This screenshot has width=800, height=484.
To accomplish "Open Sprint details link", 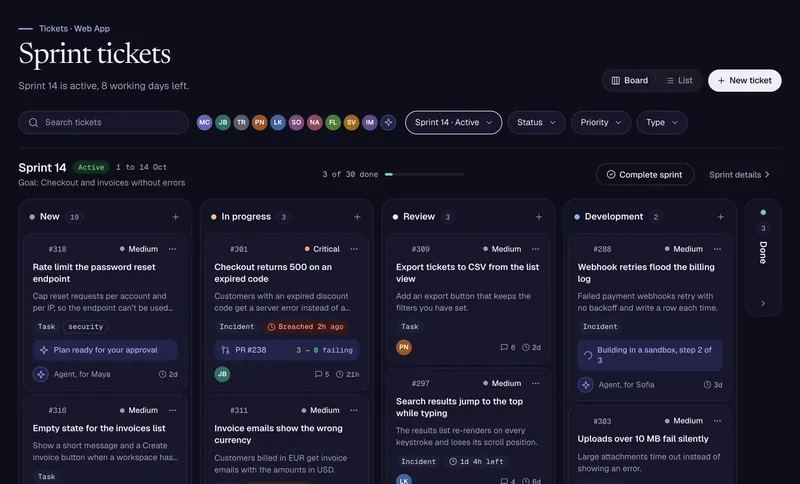I will (x=739, y=174).
